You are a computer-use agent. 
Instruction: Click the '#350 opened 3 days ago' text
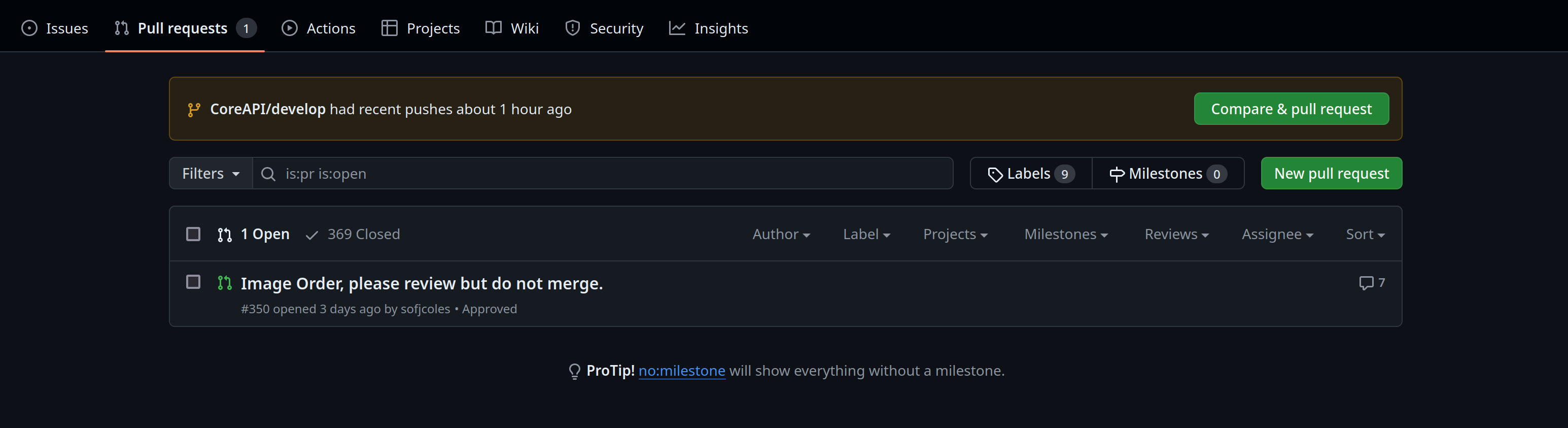310,309
